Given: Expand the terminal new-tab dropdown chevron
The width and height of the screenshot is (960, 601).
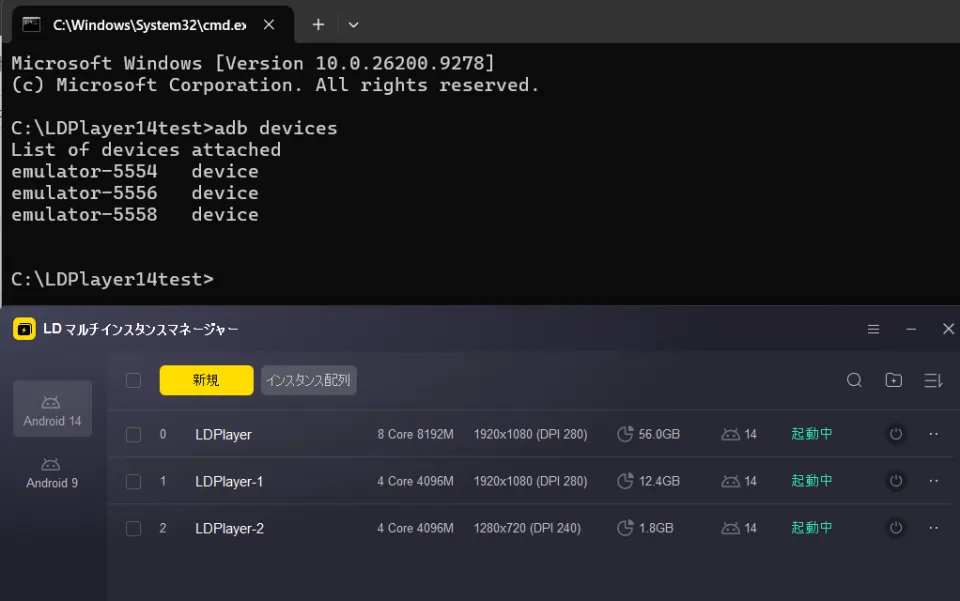Looking at the screenshot, I should click(353, 25).
